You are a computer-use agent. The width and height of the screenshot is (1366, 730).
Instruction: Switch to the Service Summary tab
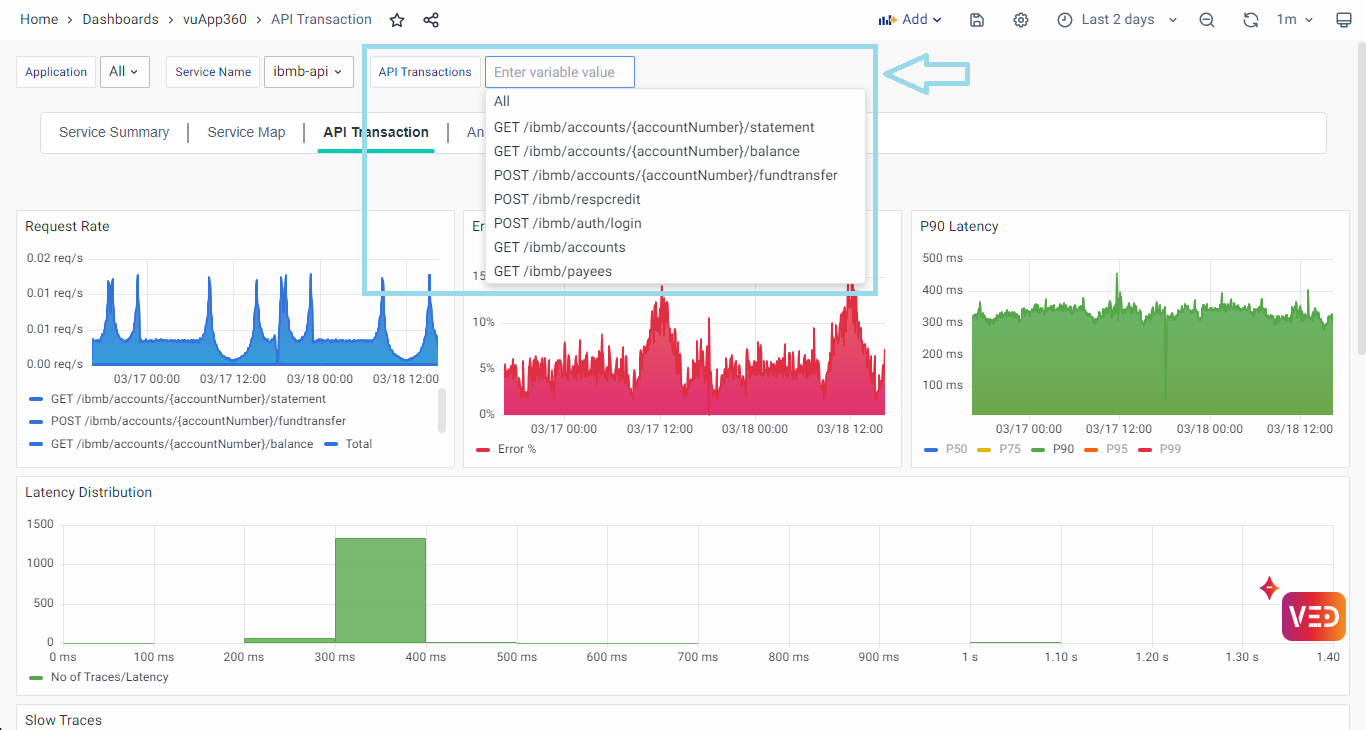[x=114, y=132]
